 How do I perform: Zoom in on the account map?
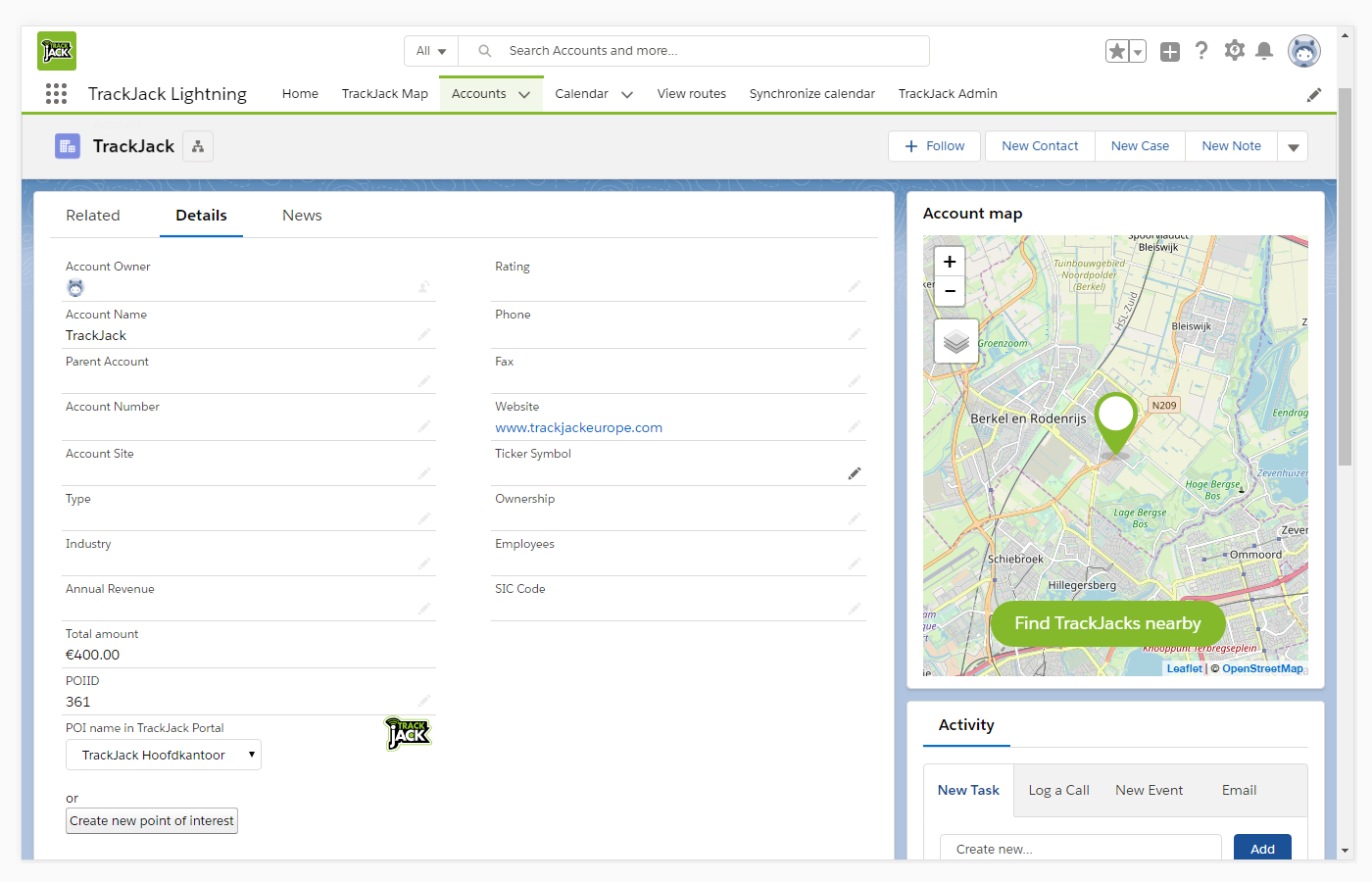[x=950, y=262]
